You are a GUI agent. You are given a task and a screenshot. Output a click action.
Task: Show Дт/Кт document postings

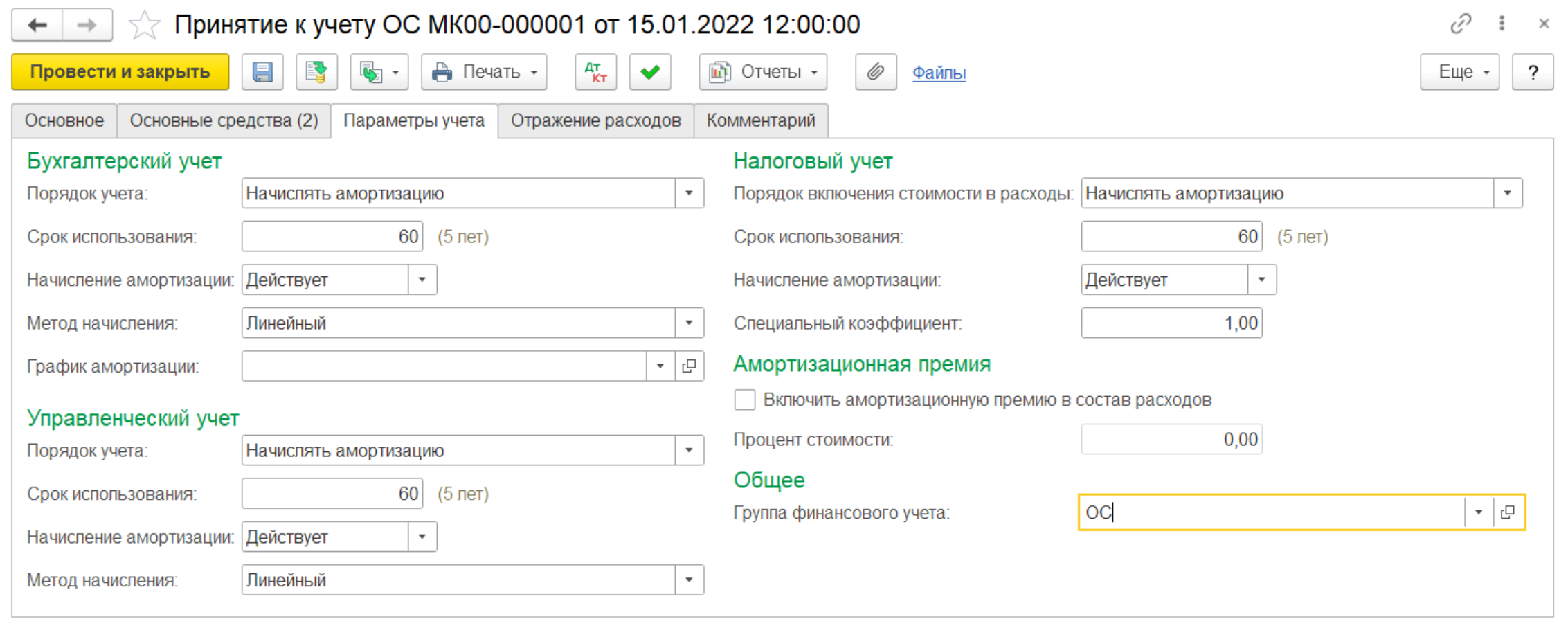pos(595,72)
